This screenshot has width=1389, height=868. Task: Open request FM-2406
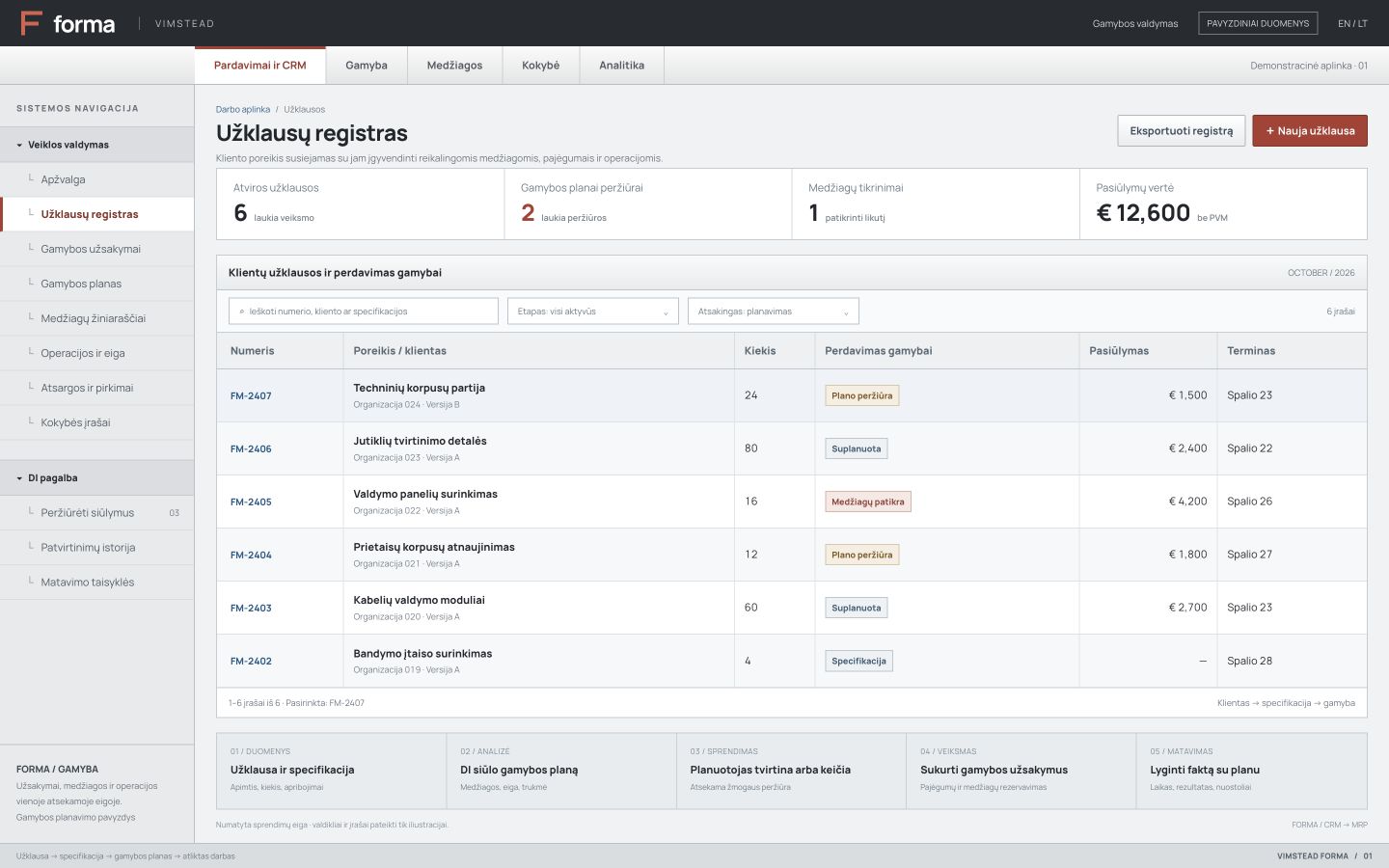tap(251, 449)
